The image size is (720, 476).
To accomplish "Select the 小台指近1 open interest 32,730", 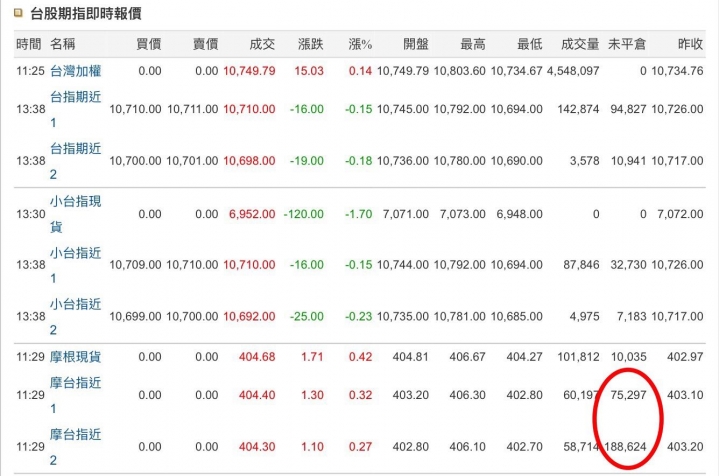I will point(628,265).
